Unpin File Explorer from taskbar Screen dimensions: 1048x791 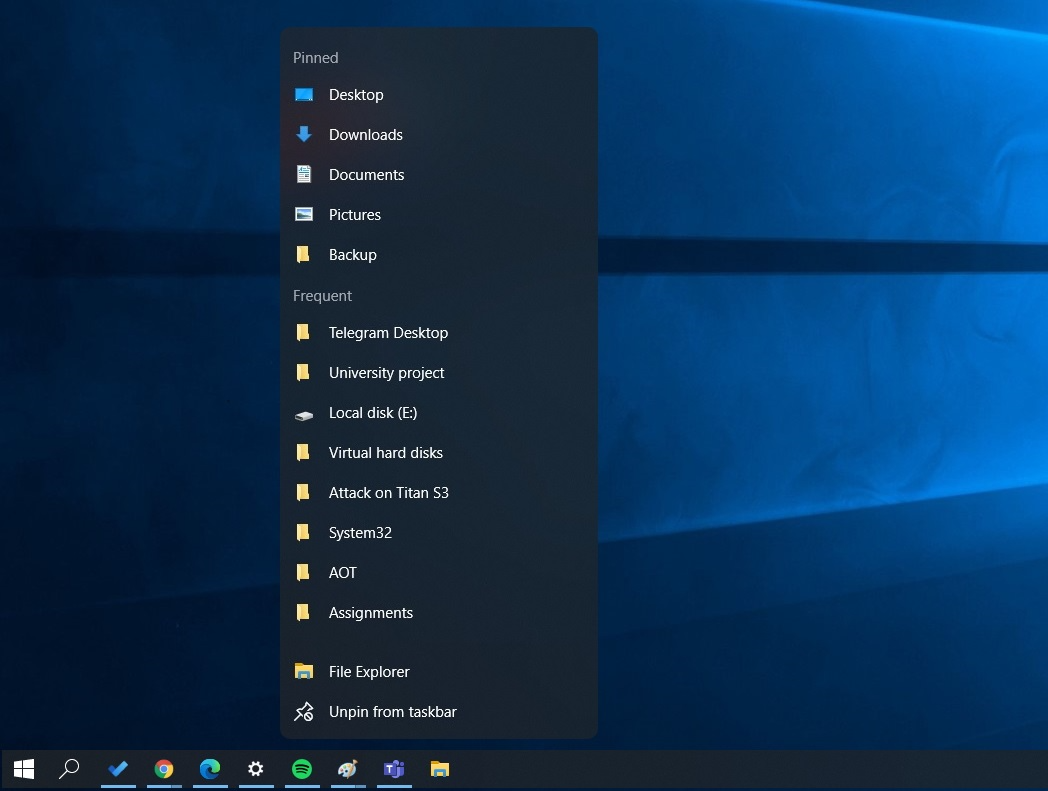392,711
